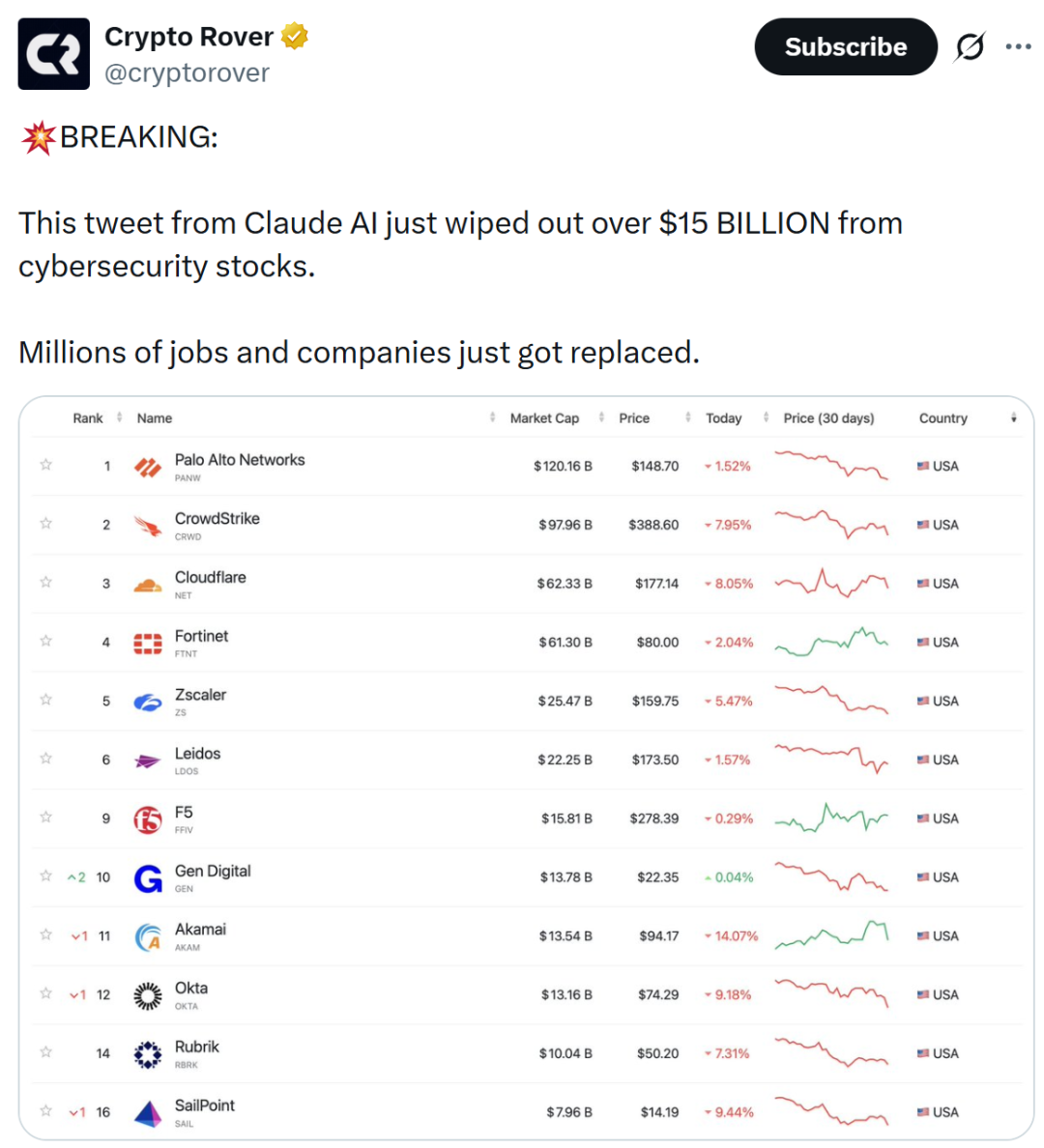1044x1148 pixels.
Task: Click Gen Digital's 30-day price chart
Action: pos(831,876)
